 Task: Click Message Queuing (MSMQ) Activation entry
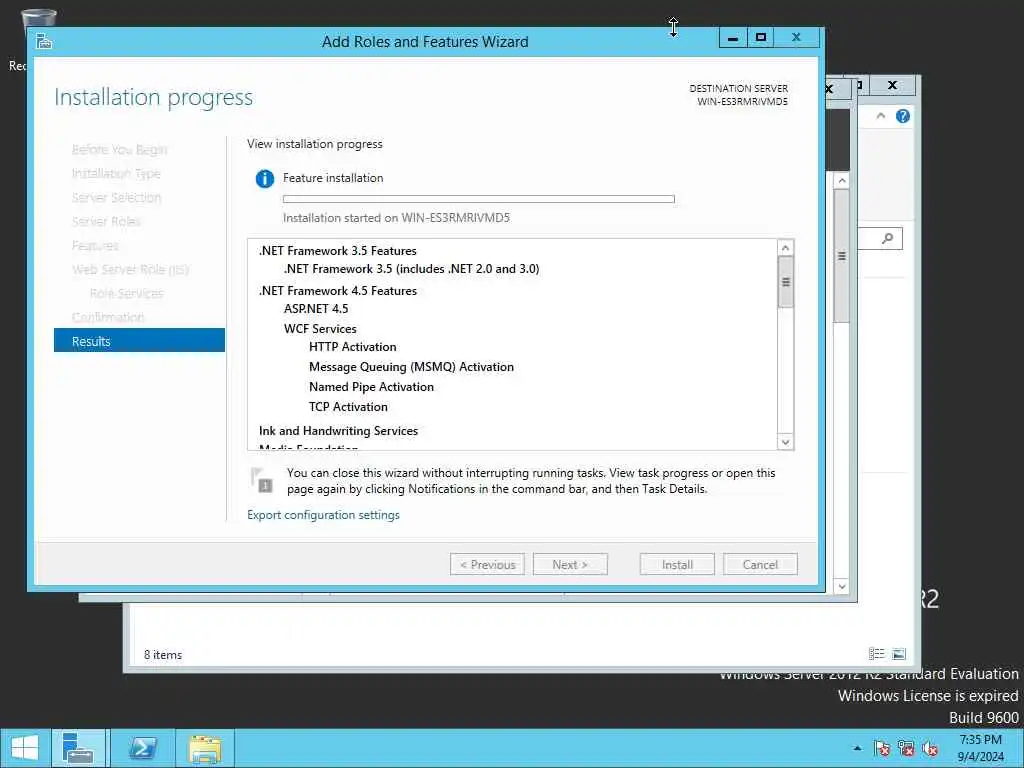(411, 367)
